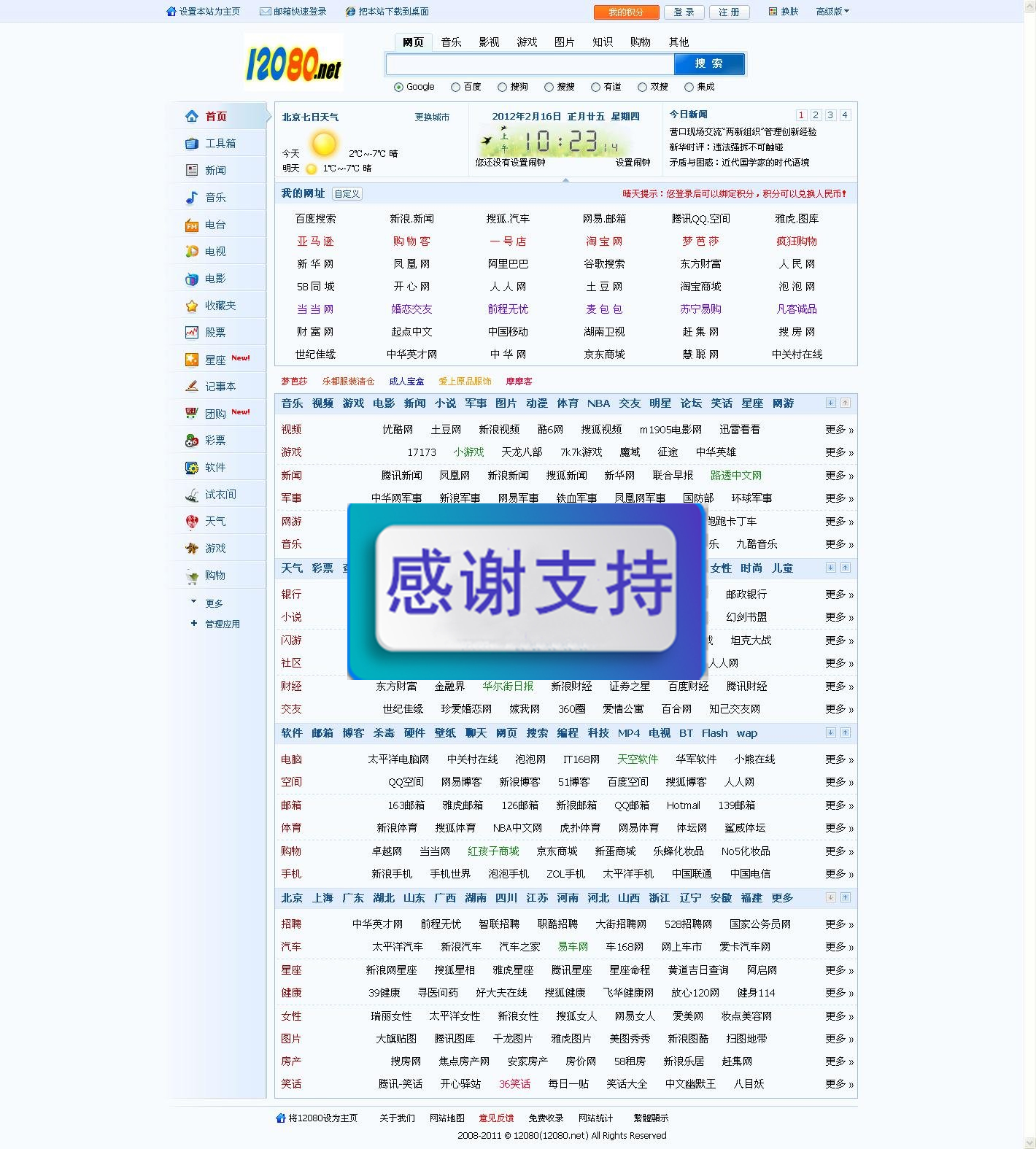Open the 淘宝网 link in 我的网址
Image resolution: width=1036 pixels, height=1149 pixels.
point(604,241)
